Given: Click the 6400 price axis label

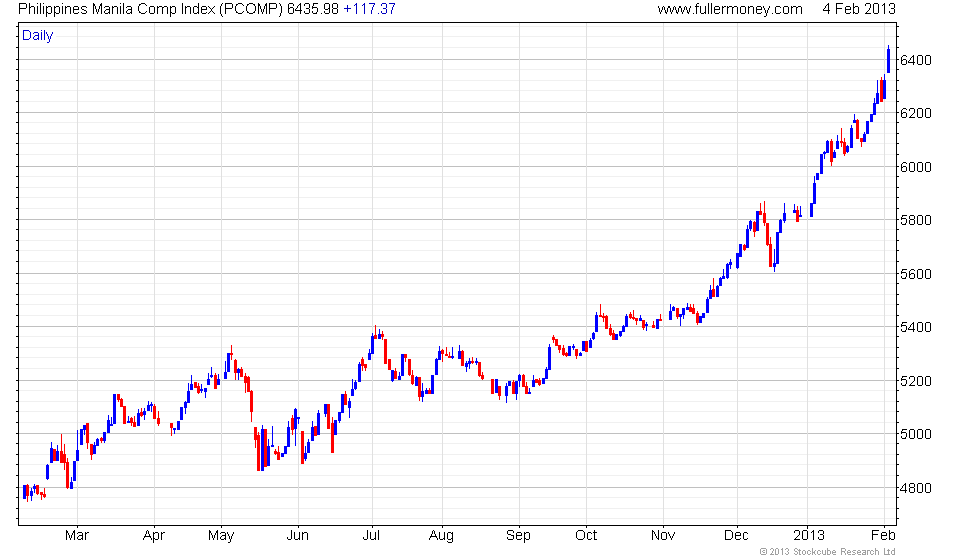Looking at the screenshot, I should [916, 60].
